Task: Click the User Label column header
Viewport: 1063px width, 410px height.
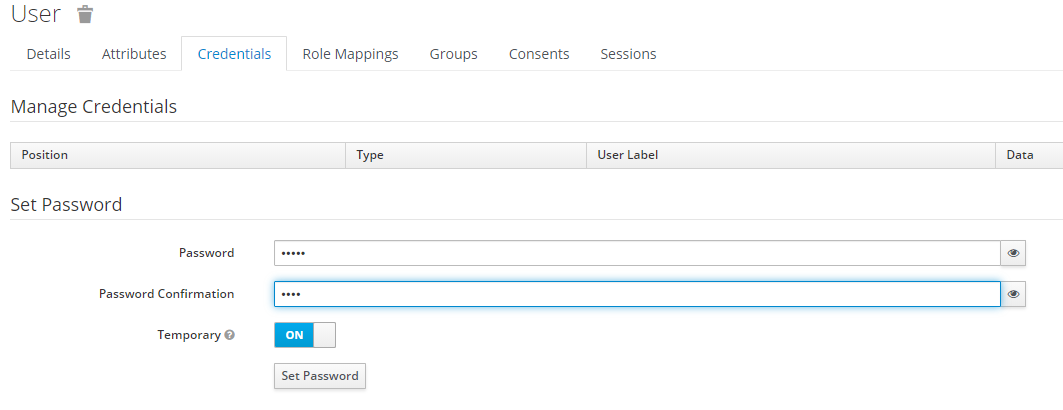Action: (627, 155)
